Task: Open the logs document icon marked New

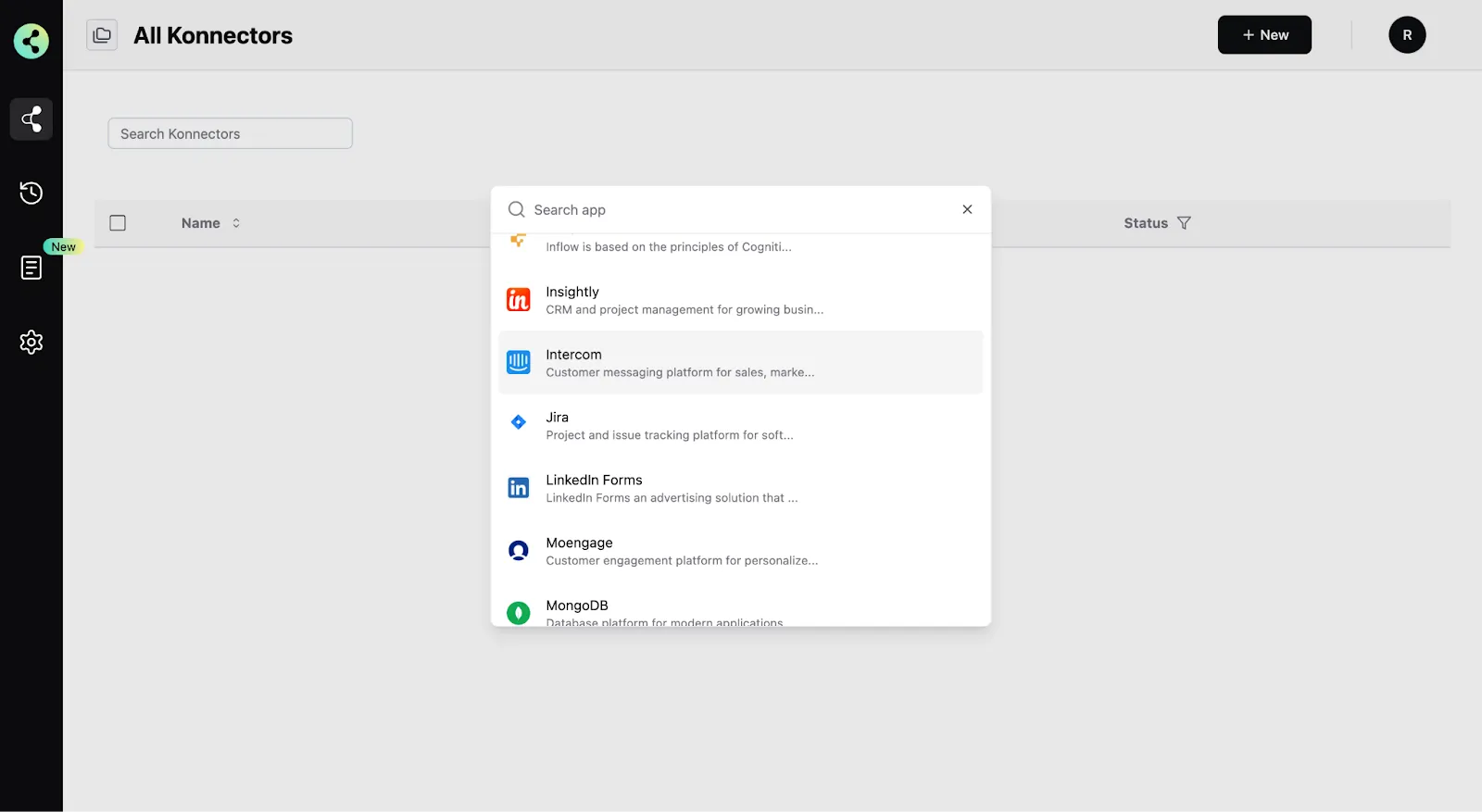Action: (x=31, y=268)
